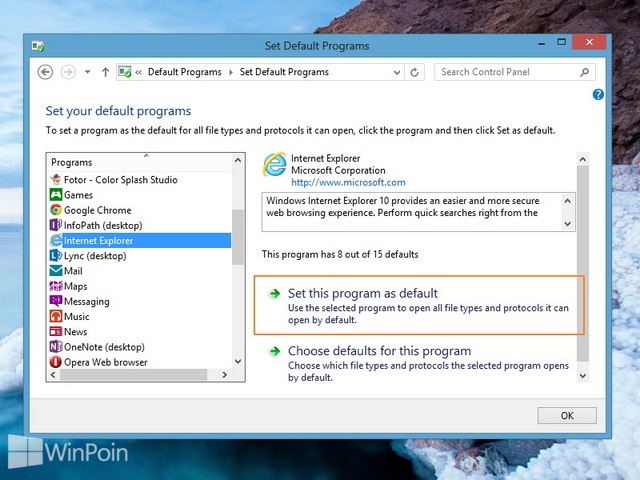Click the Internet Explorer list icon

point(56,240)
